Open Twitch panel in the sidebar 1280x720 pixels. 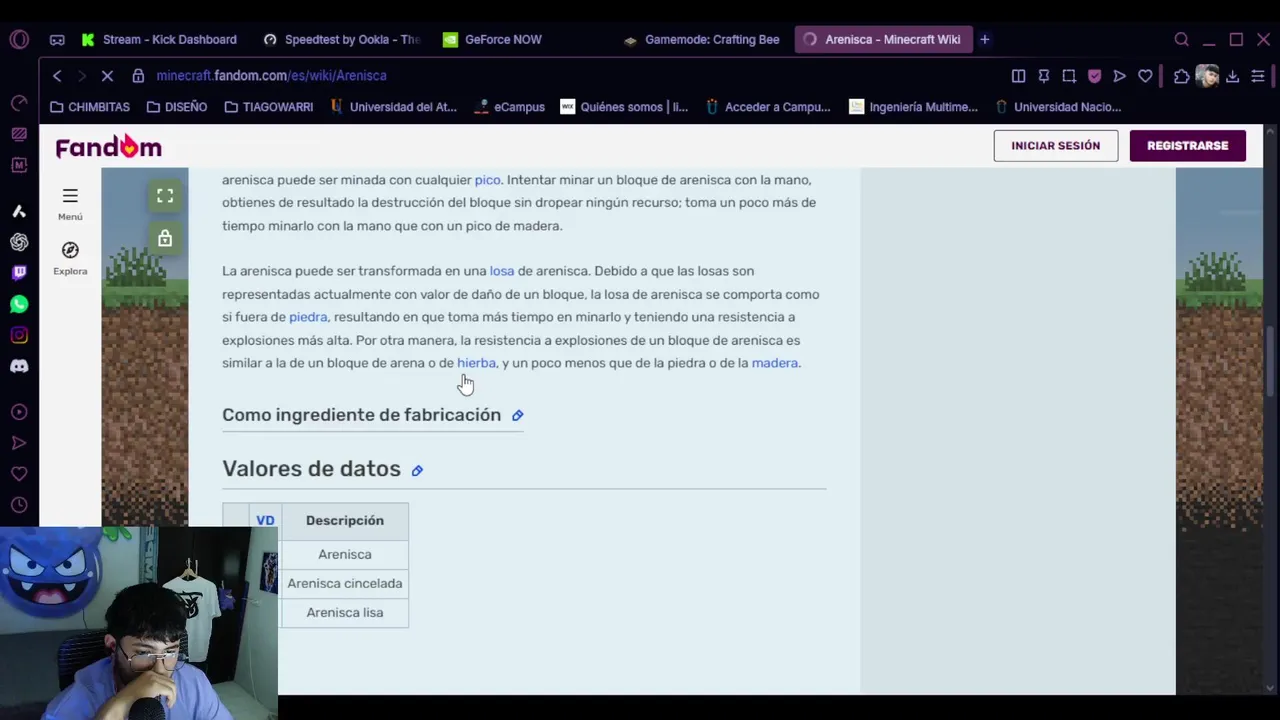coord(19,273)
